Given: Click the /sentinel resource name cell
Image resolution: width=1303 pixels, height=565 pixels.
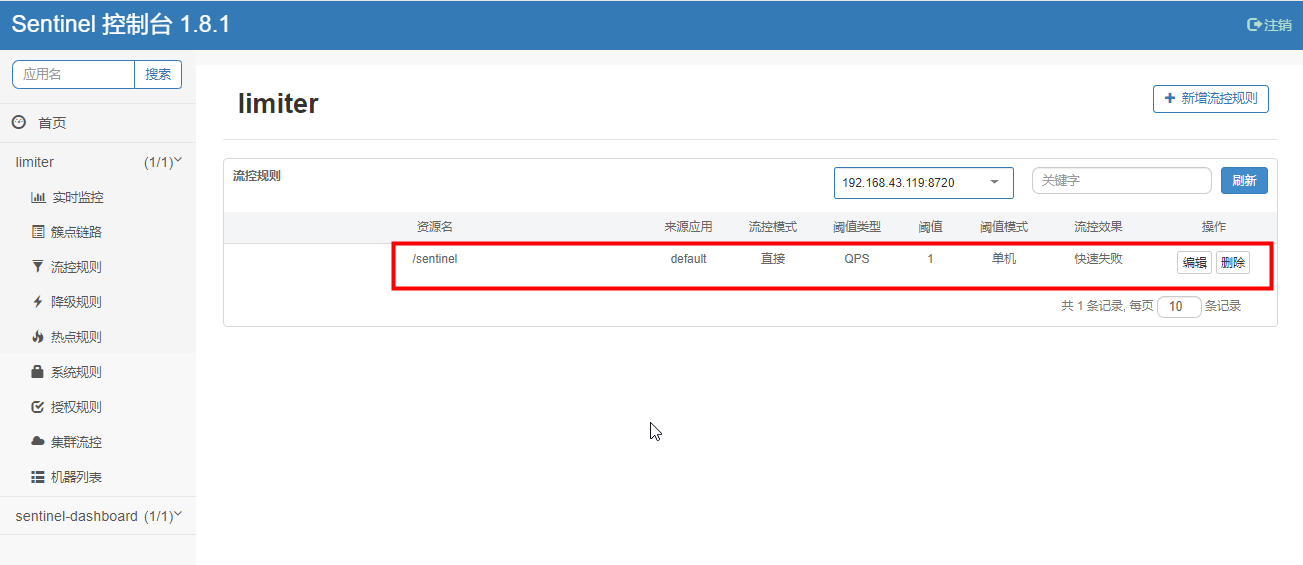Looking at the screenshot, I should coord(435,259).
